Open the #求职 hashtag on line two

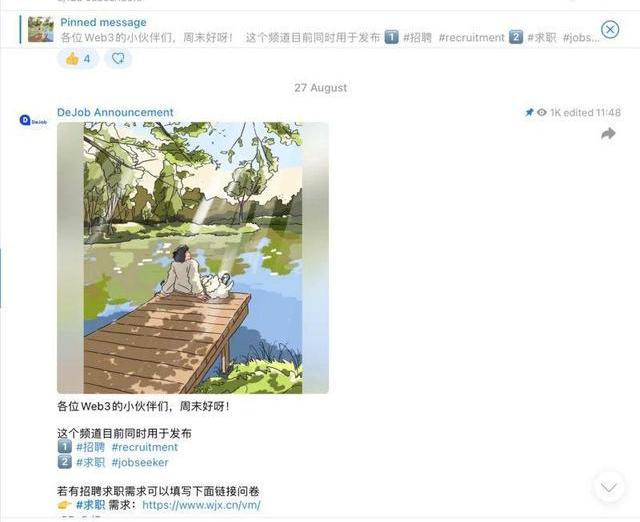(91, 462)
